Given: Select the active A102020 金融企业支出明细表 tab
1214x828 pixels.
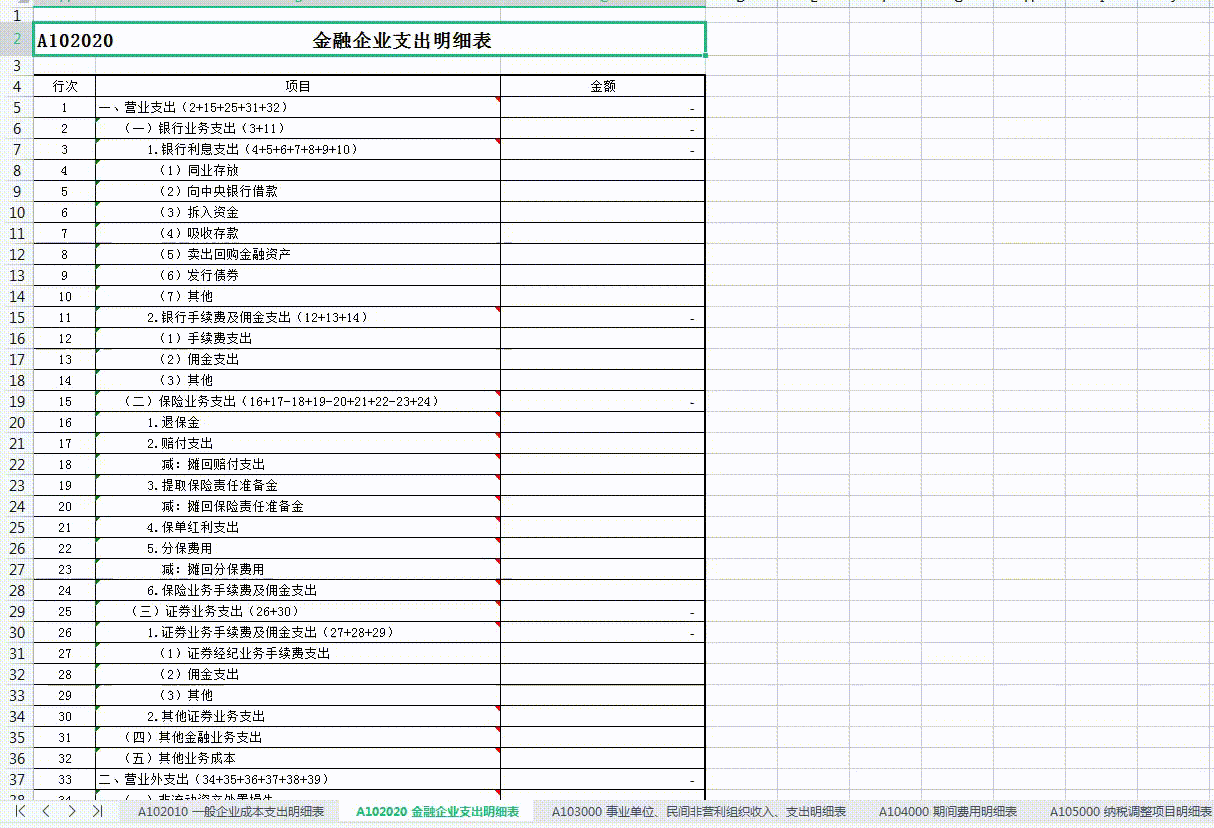Looking at the screenshot, I should click(443, 813).
